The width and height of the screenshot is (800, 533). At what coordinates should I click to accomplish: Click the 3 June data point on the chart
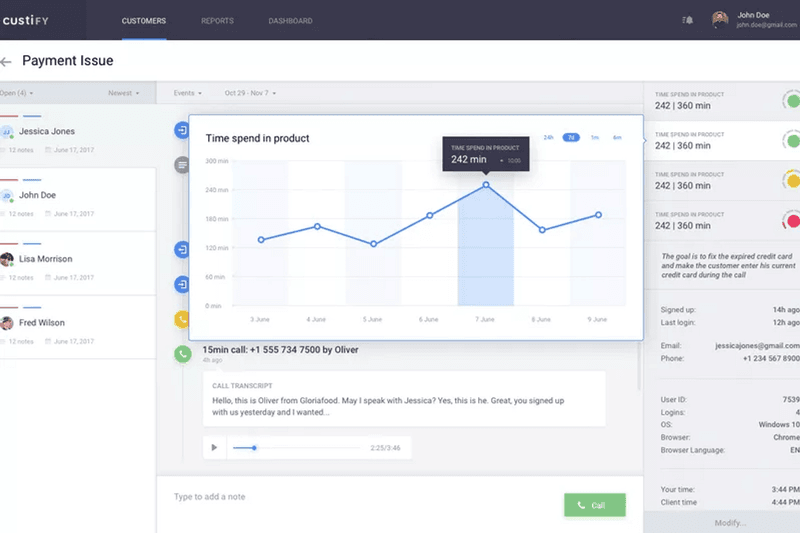261,240
